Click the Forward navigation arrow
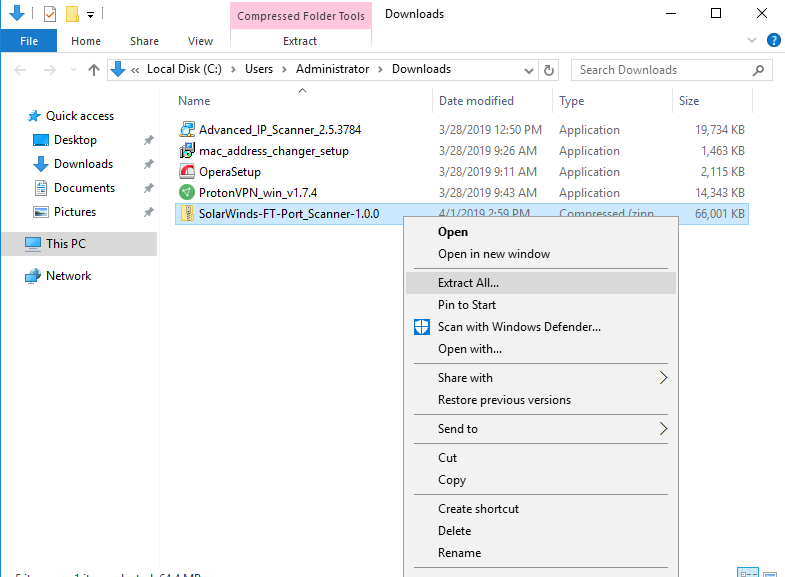785x577 pixels. pos(50,70)
